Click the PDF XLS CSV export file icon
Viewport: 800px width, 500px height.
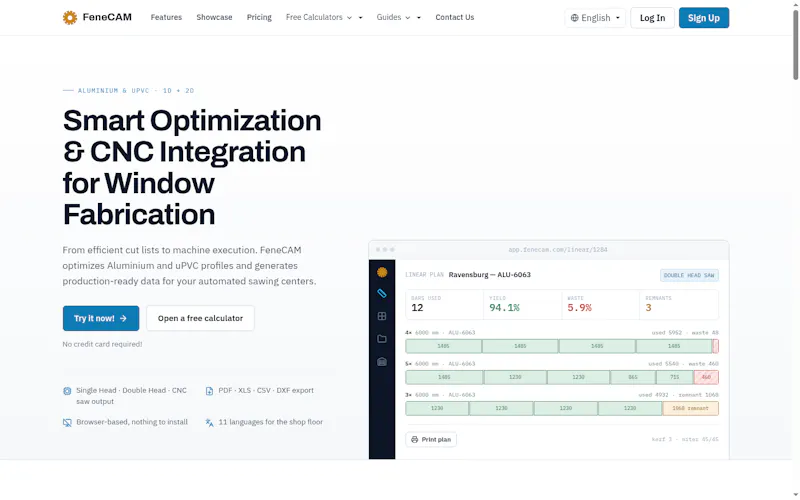(x=209, y=391)
